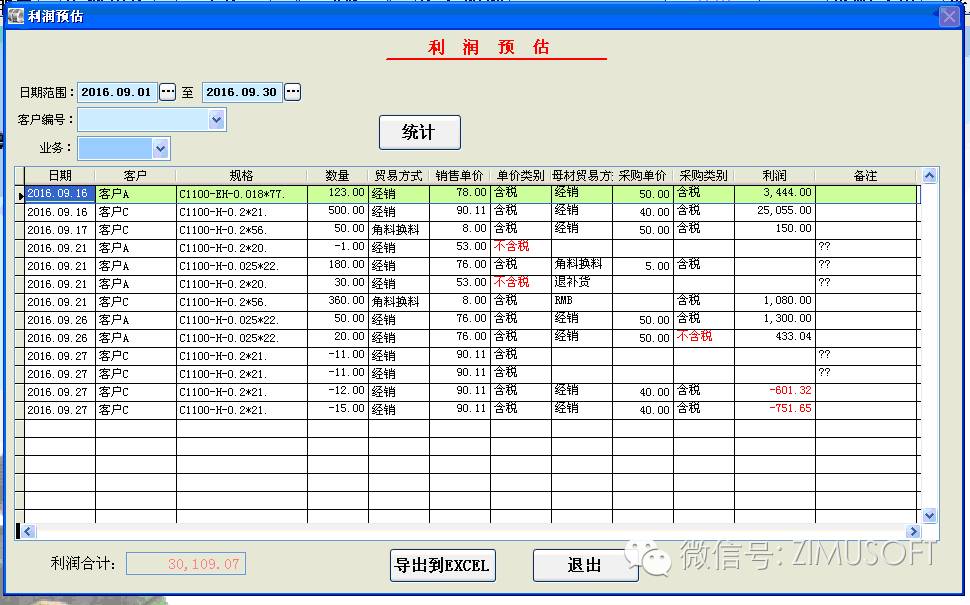Viewport: 970px width, 605px height.
Task: Click the 统计 button
Action: point(419,132)
